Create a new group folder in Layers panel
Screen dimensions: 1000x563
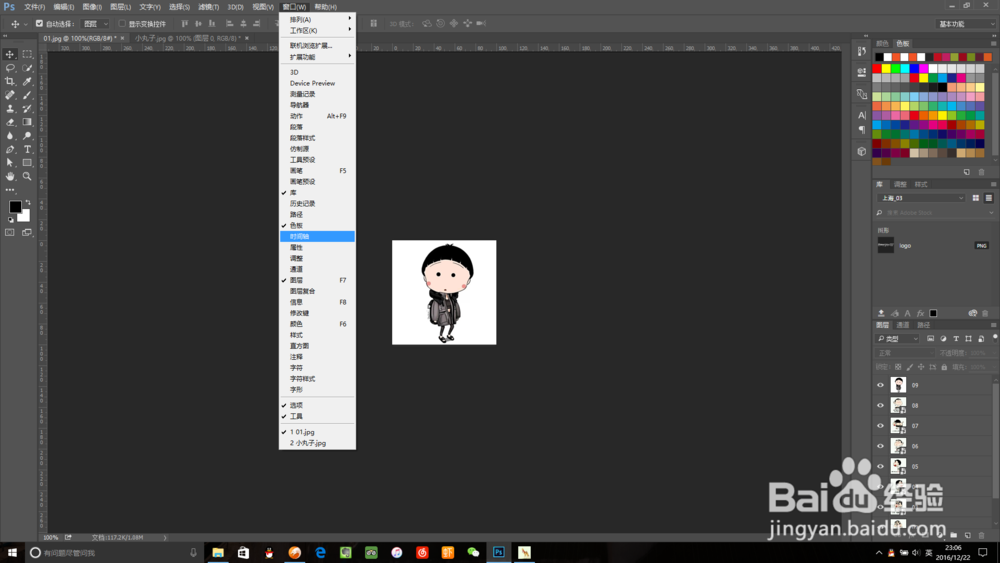point(953,535)
